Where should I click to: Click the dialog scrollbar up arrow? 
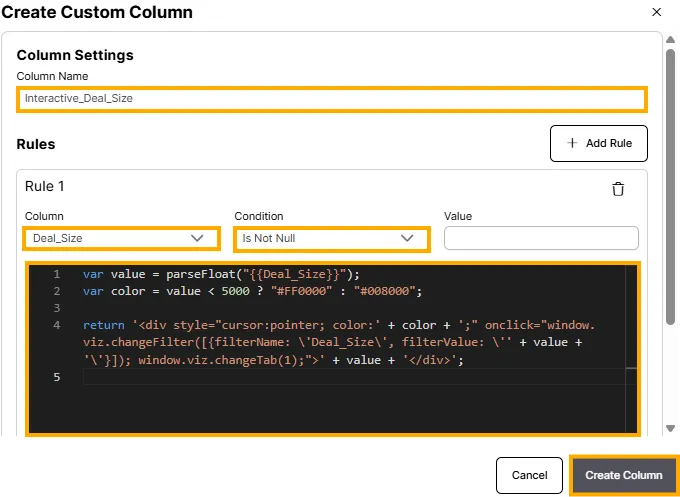point(671,39)
